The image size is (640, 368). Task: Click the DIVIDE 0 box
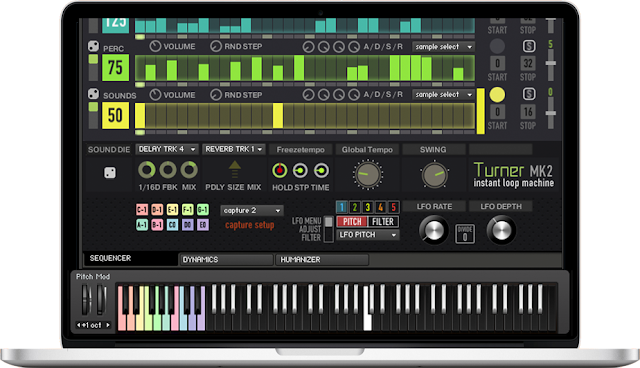tap(465, 234)
